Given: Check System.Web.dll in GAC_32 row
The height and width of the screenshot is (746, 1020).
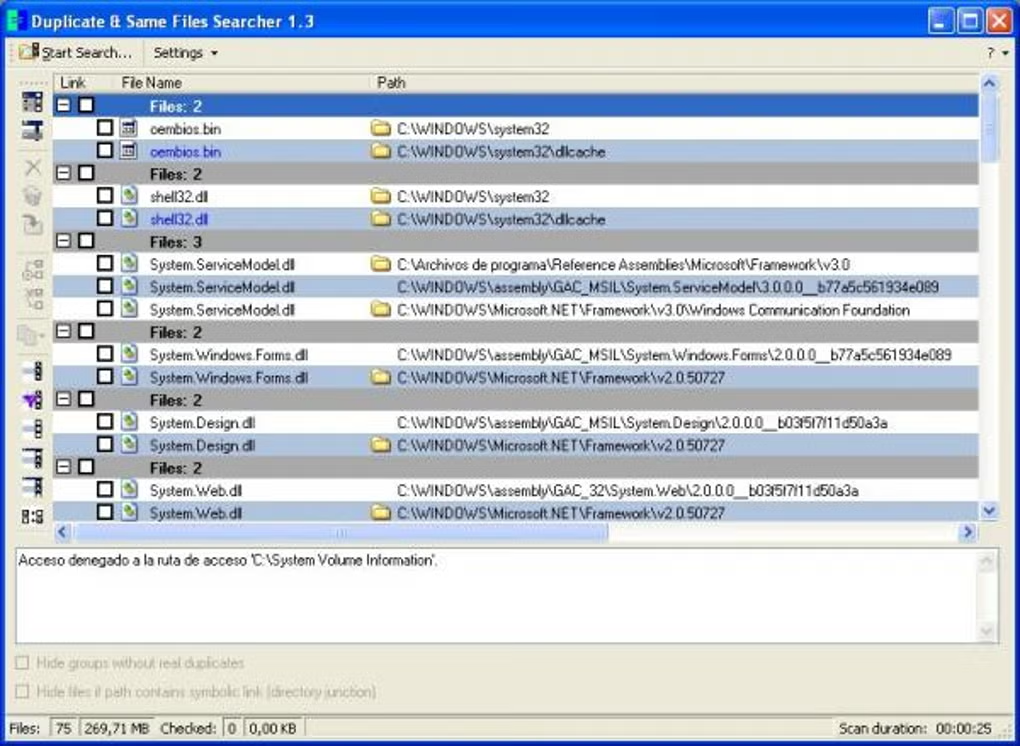Looking at the screenshot, I should (x=105, y=489).
